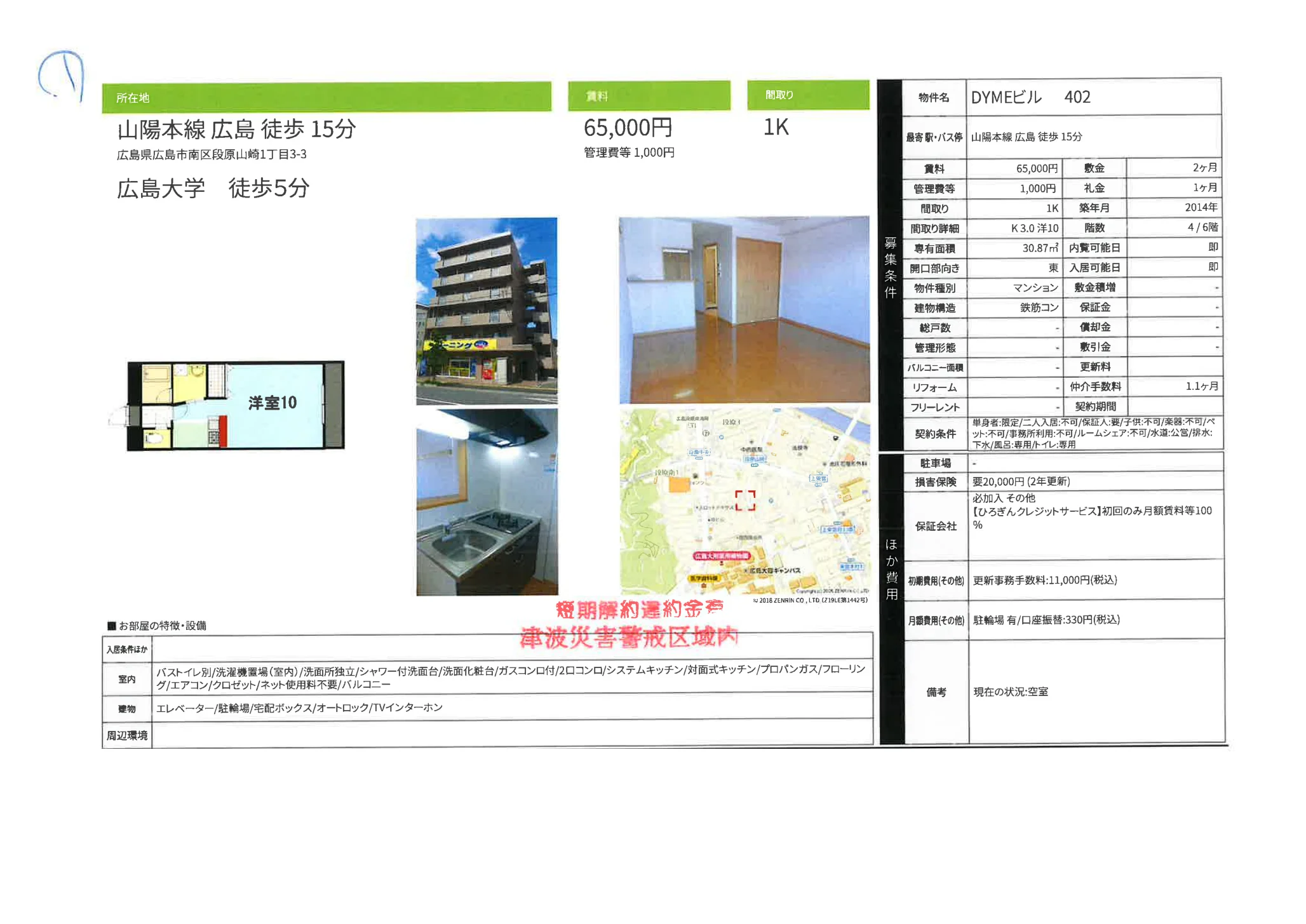Click the green 間取り header bar
The height and width of the screenshot is (924, 1306).
pos(807,95)
